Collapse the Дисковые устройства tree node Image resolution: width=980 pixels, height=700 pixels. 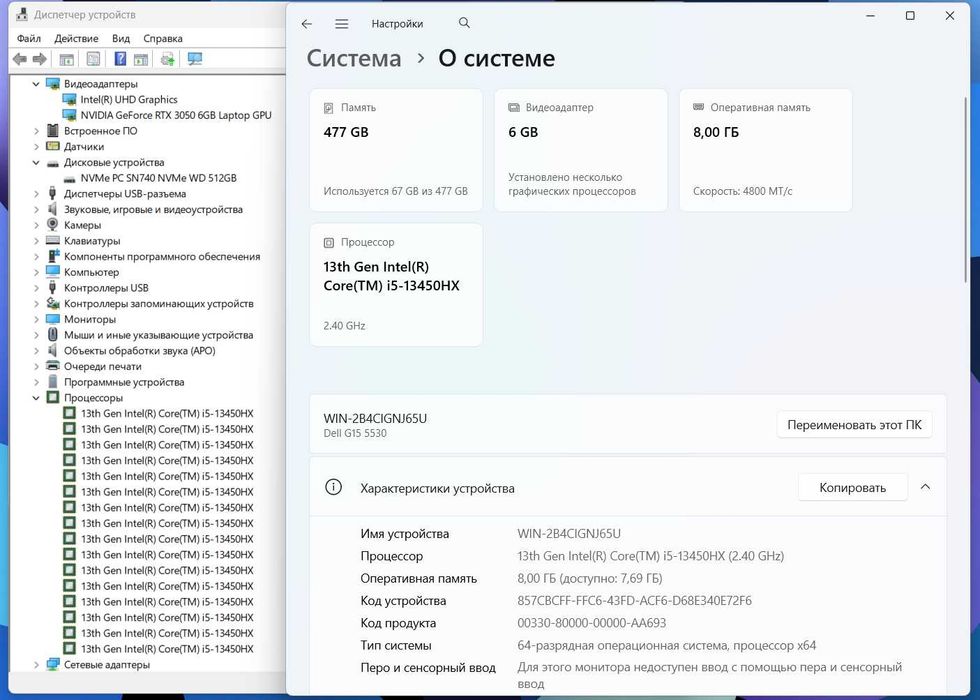pos(36,162)
